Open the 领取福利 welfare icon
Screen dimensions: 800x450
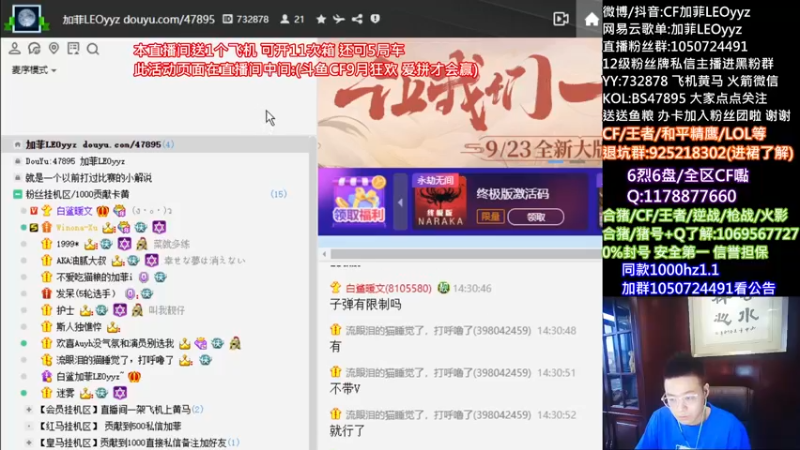[359, 201]
